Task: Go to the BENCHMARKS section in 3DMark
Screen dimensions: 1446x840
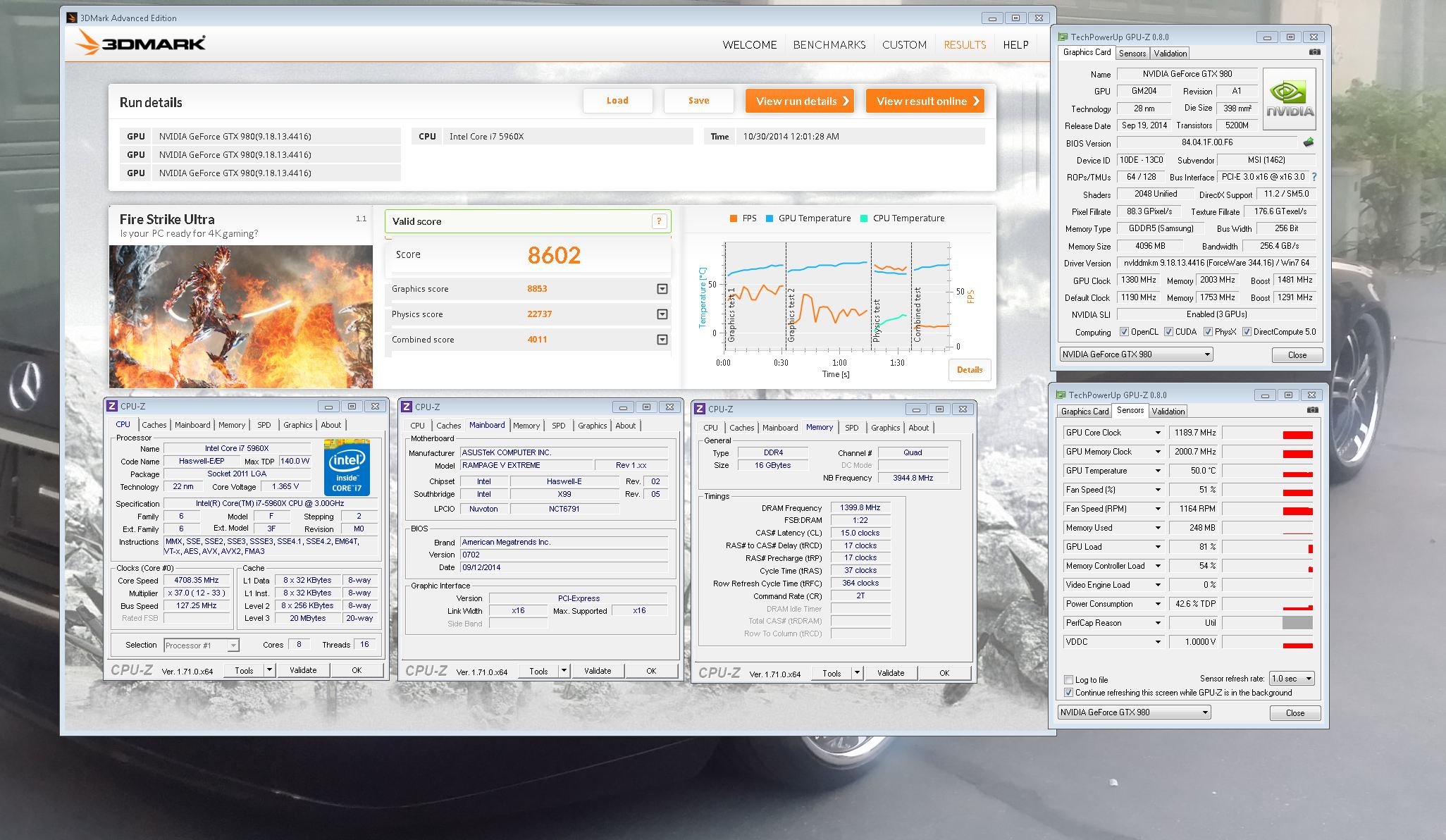Action: [x=829, y=44]
